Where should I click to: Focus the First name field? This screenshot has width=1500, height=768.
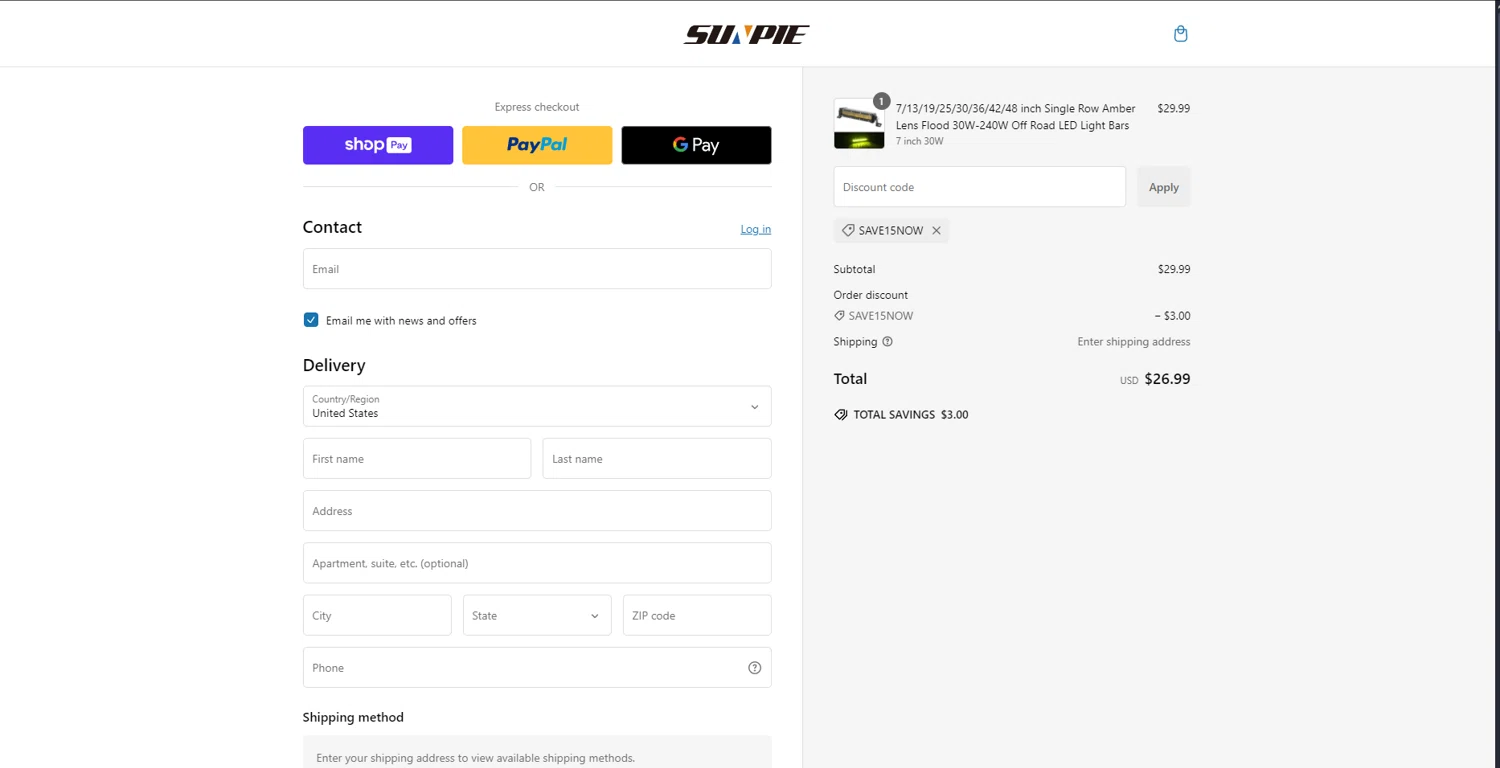[417, 459]
